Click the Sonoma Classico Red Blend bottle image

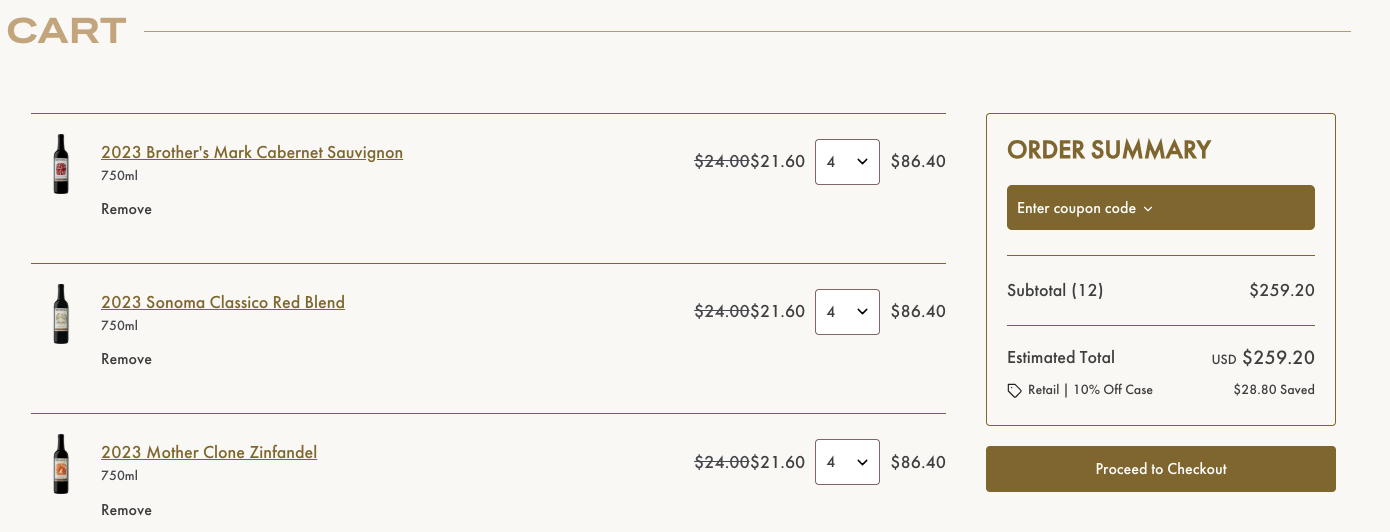pos(61,314)
